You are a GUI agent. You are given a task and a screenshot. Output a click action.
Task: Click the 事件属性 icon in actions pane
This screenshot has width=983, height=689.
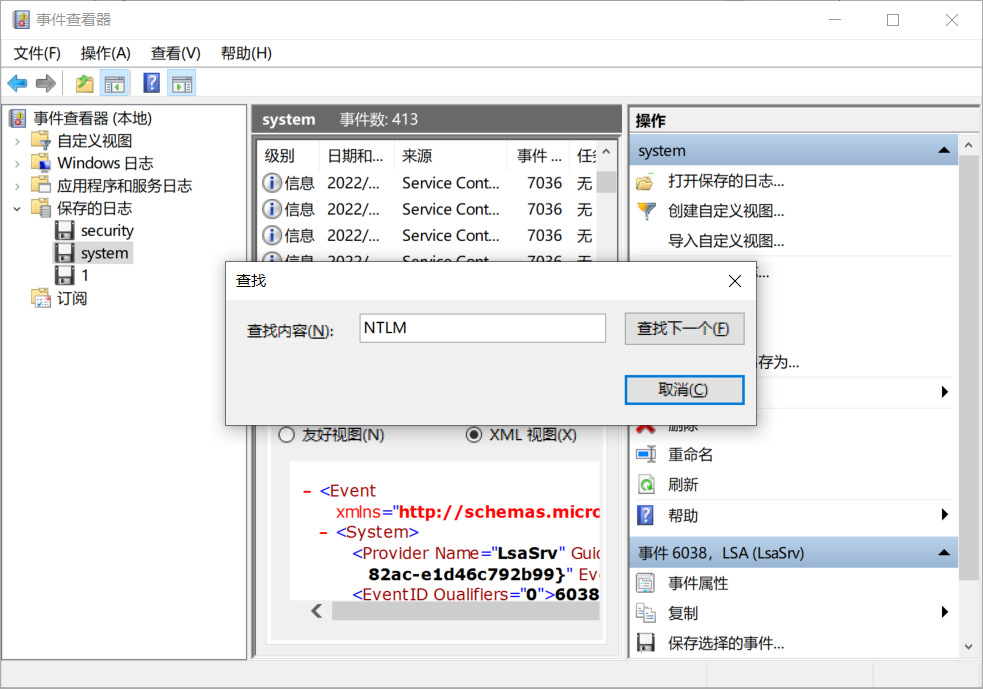(x=647, y=583)
